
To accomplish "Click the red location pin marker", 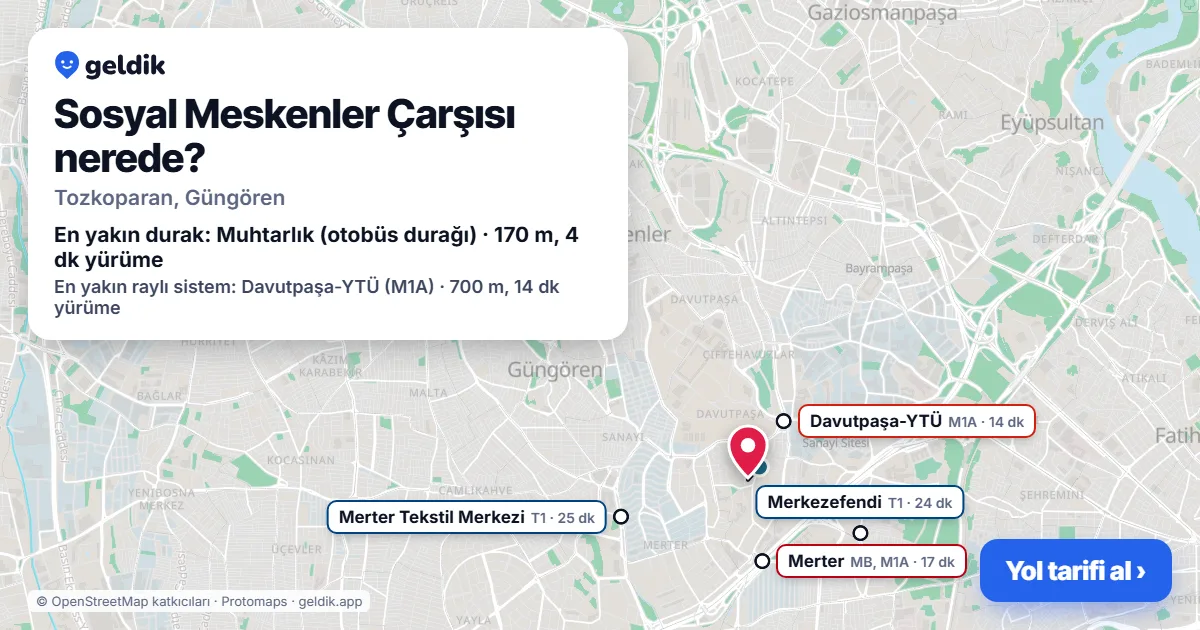I will coord(748,452).
